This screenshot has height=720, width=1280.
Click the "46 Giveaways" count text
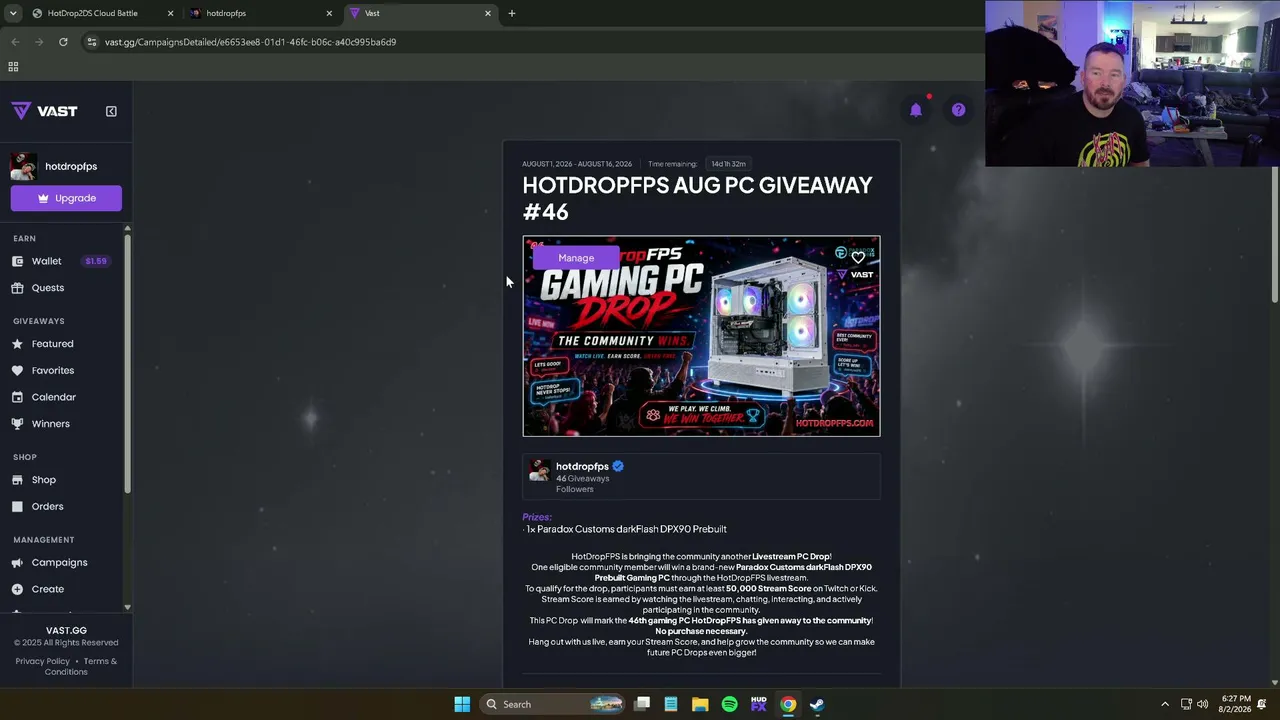(x=582, y=478)
